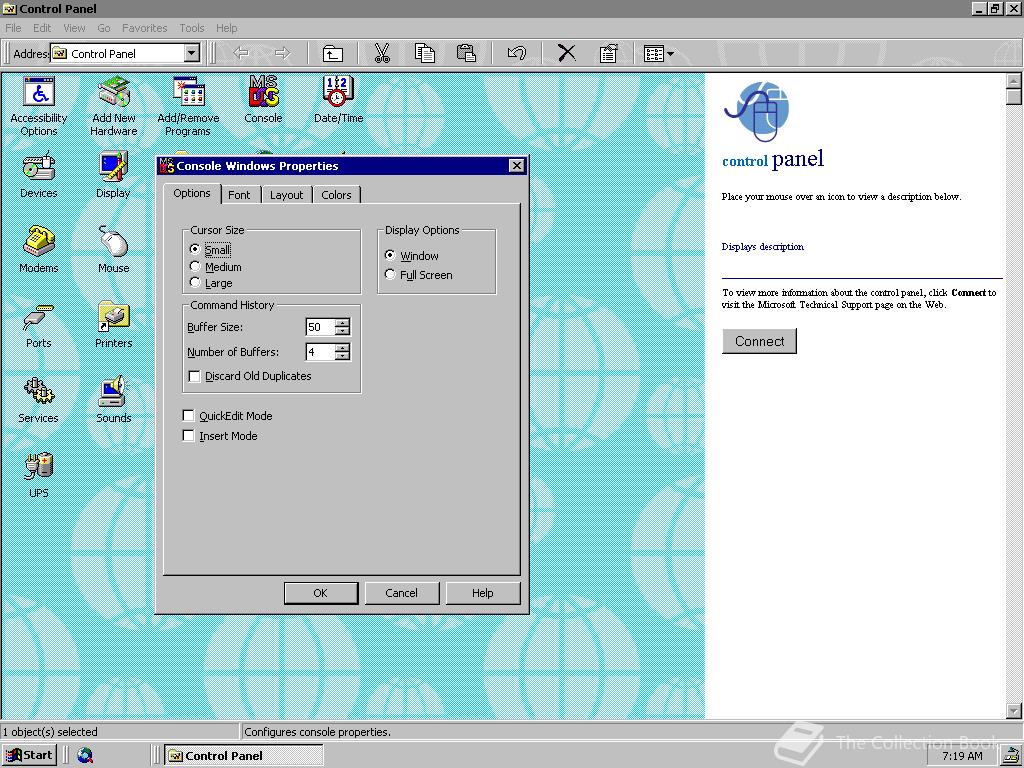Image resolution: width=1024 pixels, height=768 pixels.
Task: Open the Services icon
Action: [x=39, y=400]
